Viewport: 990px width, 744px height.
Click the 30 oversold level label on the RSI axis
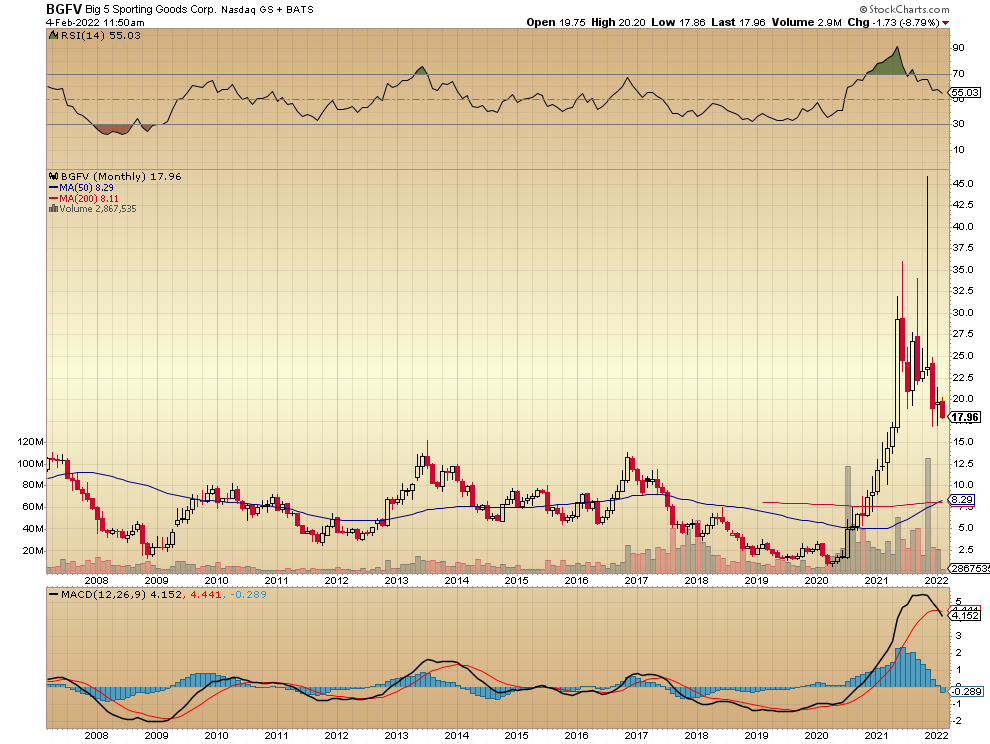[958, 124]
